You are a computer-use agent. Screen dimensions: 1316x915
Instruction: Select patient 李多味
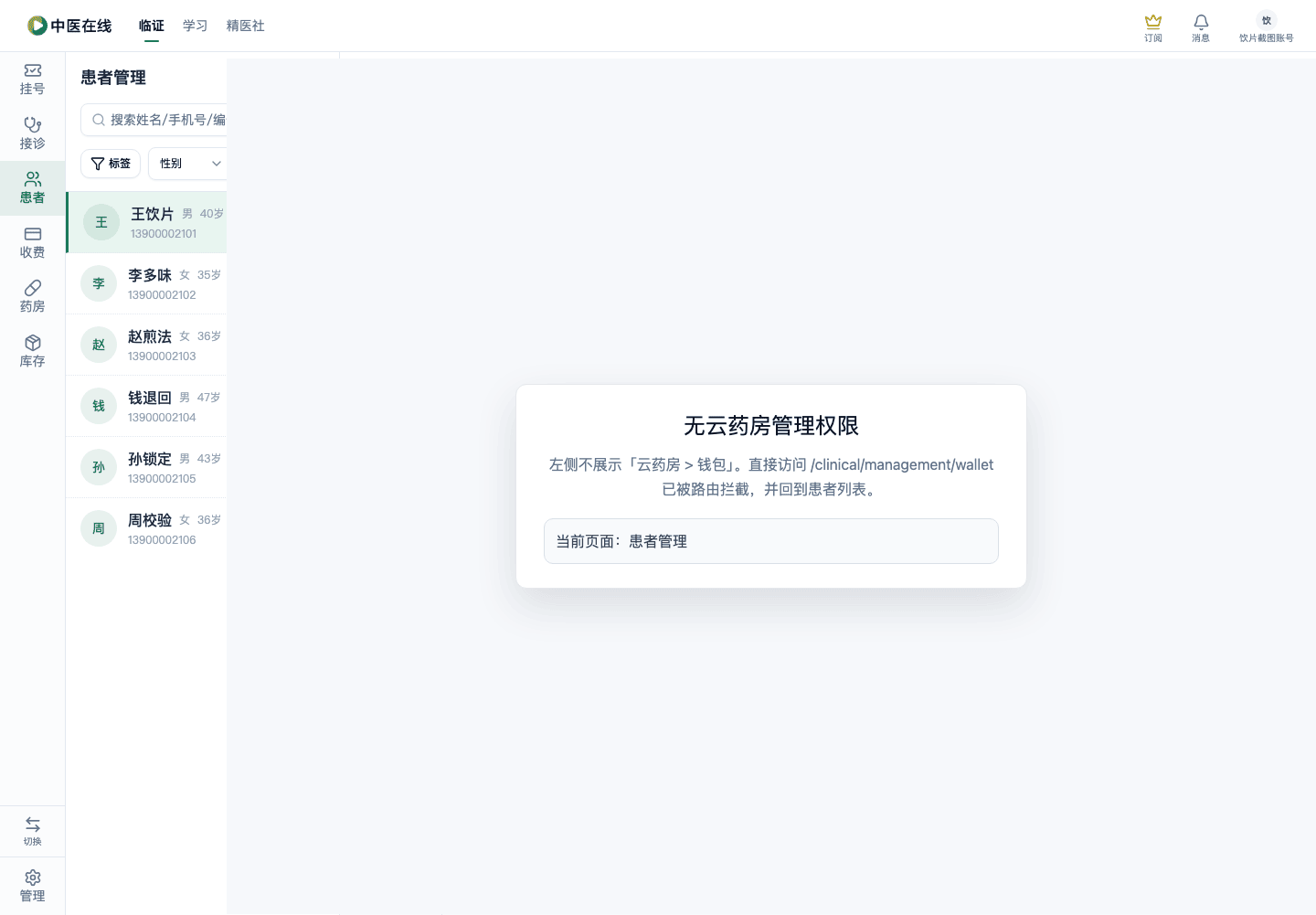pyautogui.click(x=146, y=283)
